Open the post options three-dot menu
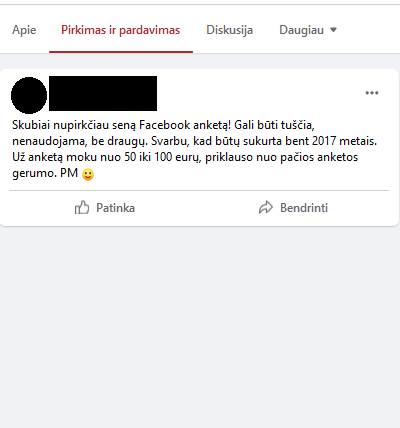 click(x=372, y=93)
